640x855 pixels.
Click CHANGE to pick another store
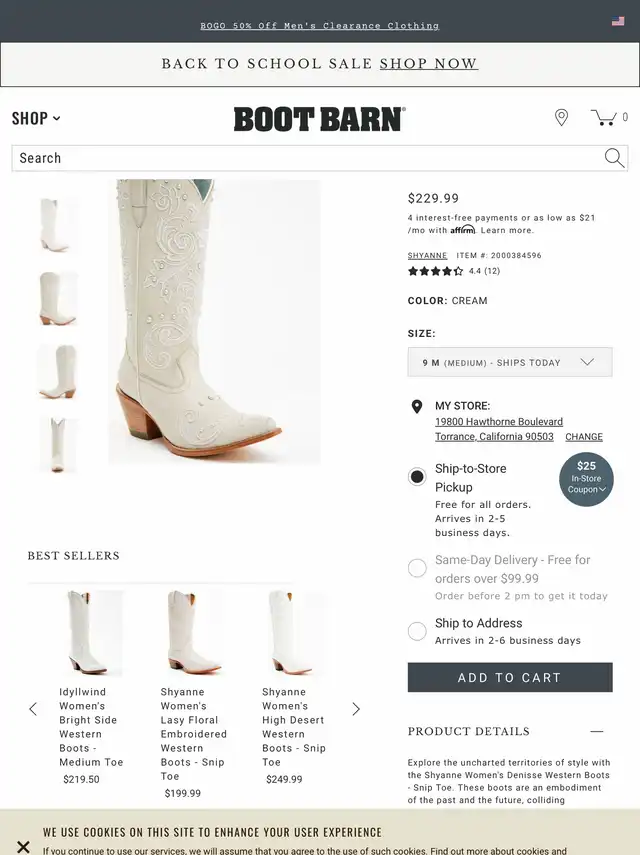(584, 437)
